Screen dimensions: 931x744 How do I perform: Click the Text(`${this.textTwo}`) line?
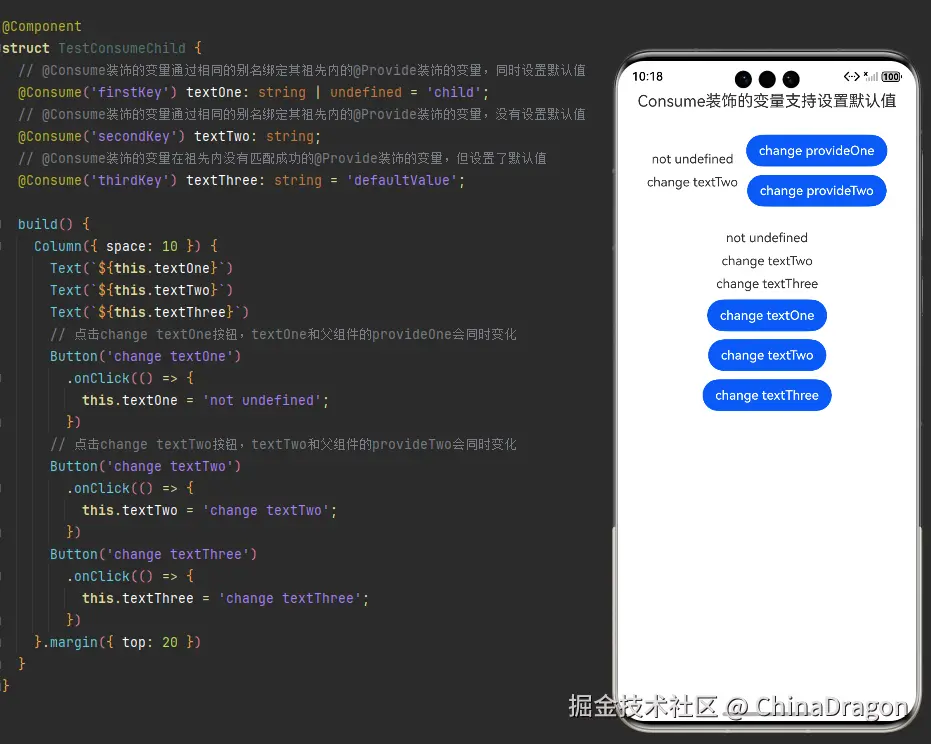point(141,290)
